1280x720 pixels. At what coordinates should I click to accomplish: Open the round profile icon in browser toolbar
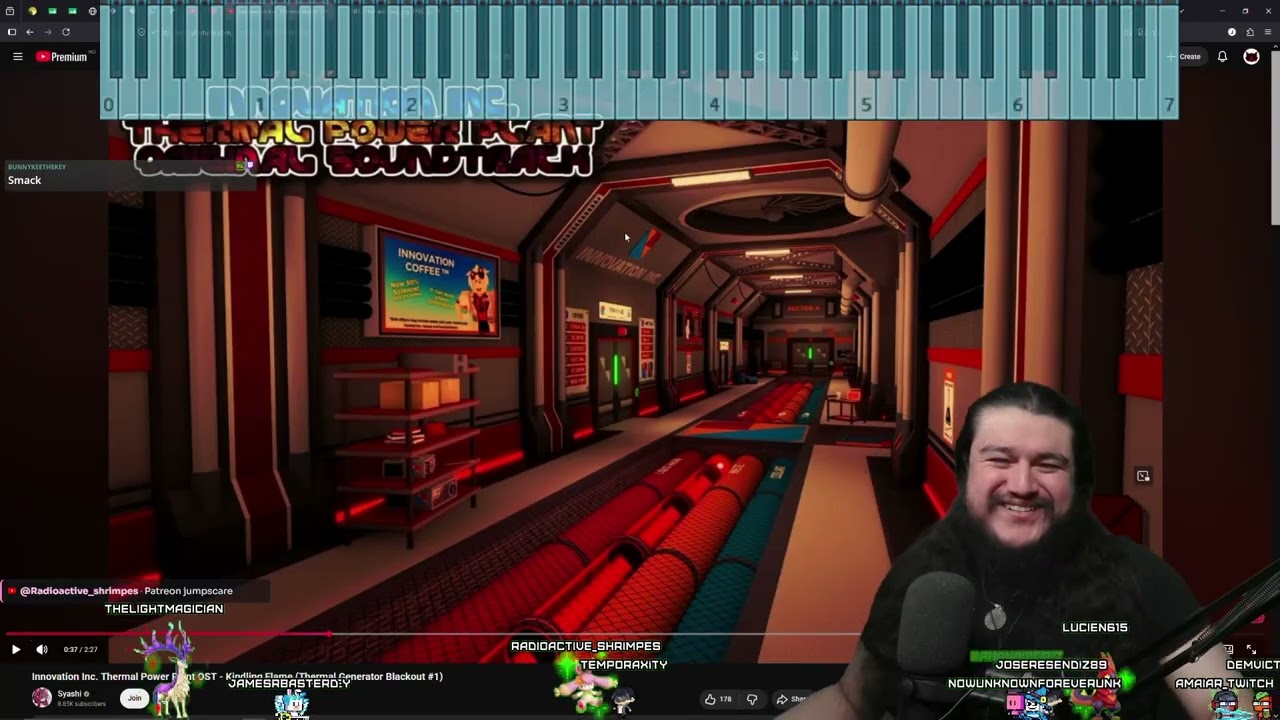click(1232, 32)
